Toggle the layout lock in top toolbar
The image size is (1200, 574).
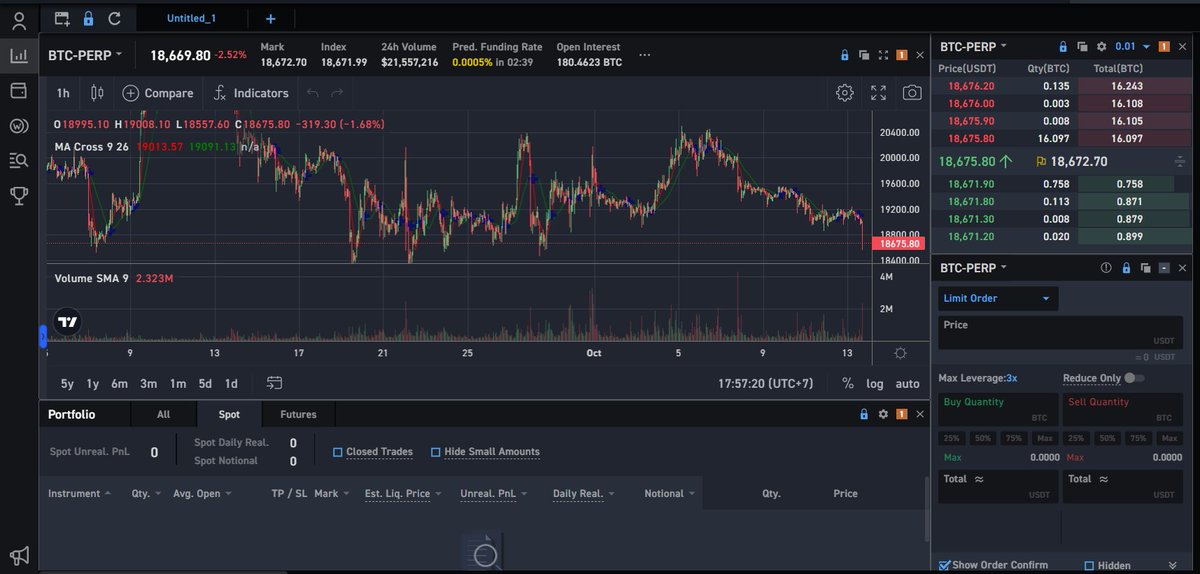88,18
